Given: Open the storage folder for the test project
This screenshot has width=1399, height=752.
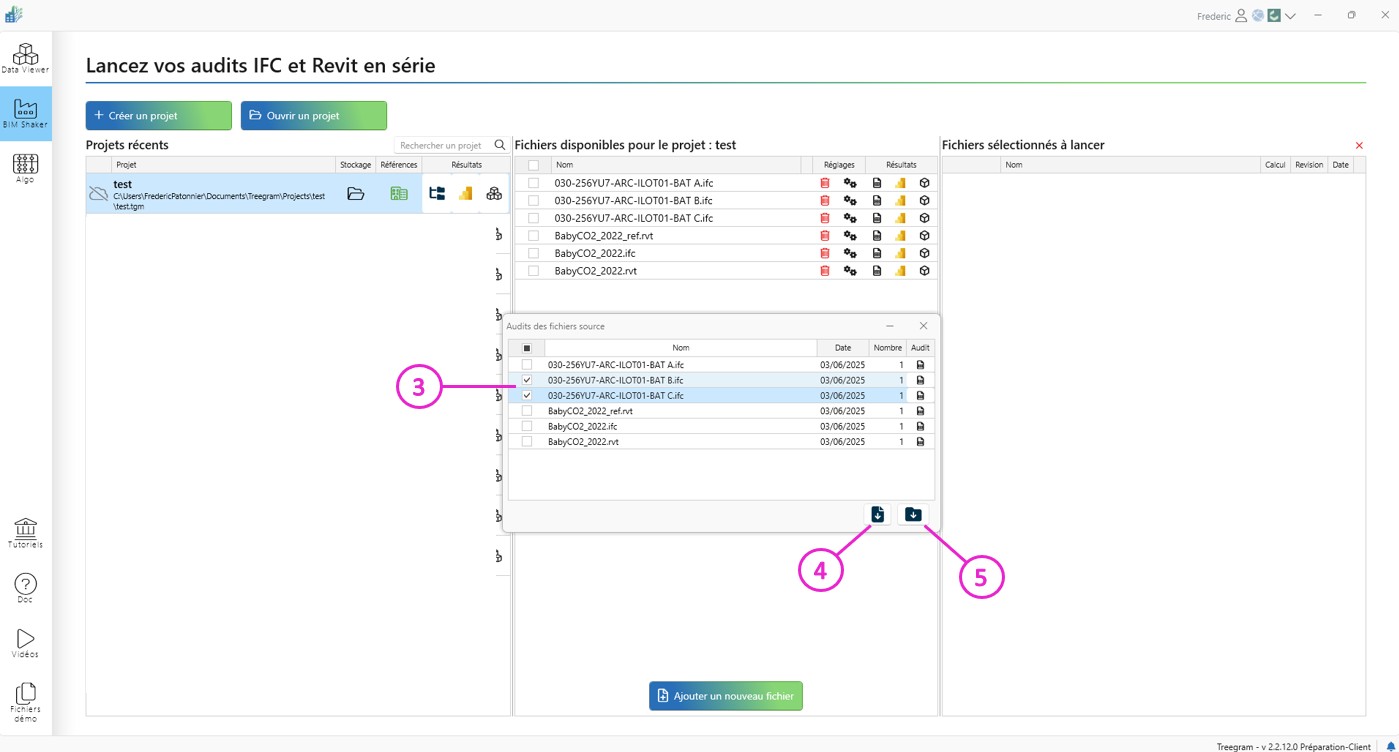Looking at the screenshot, I should (356, 194).
